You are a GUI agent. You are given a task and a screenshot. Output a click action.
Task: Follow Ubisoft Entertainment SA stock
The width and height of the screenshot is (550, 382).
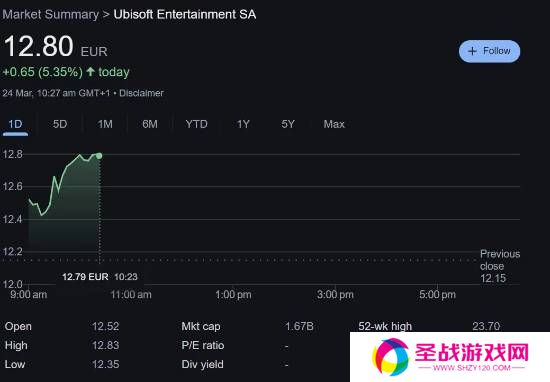coord(489,51)
